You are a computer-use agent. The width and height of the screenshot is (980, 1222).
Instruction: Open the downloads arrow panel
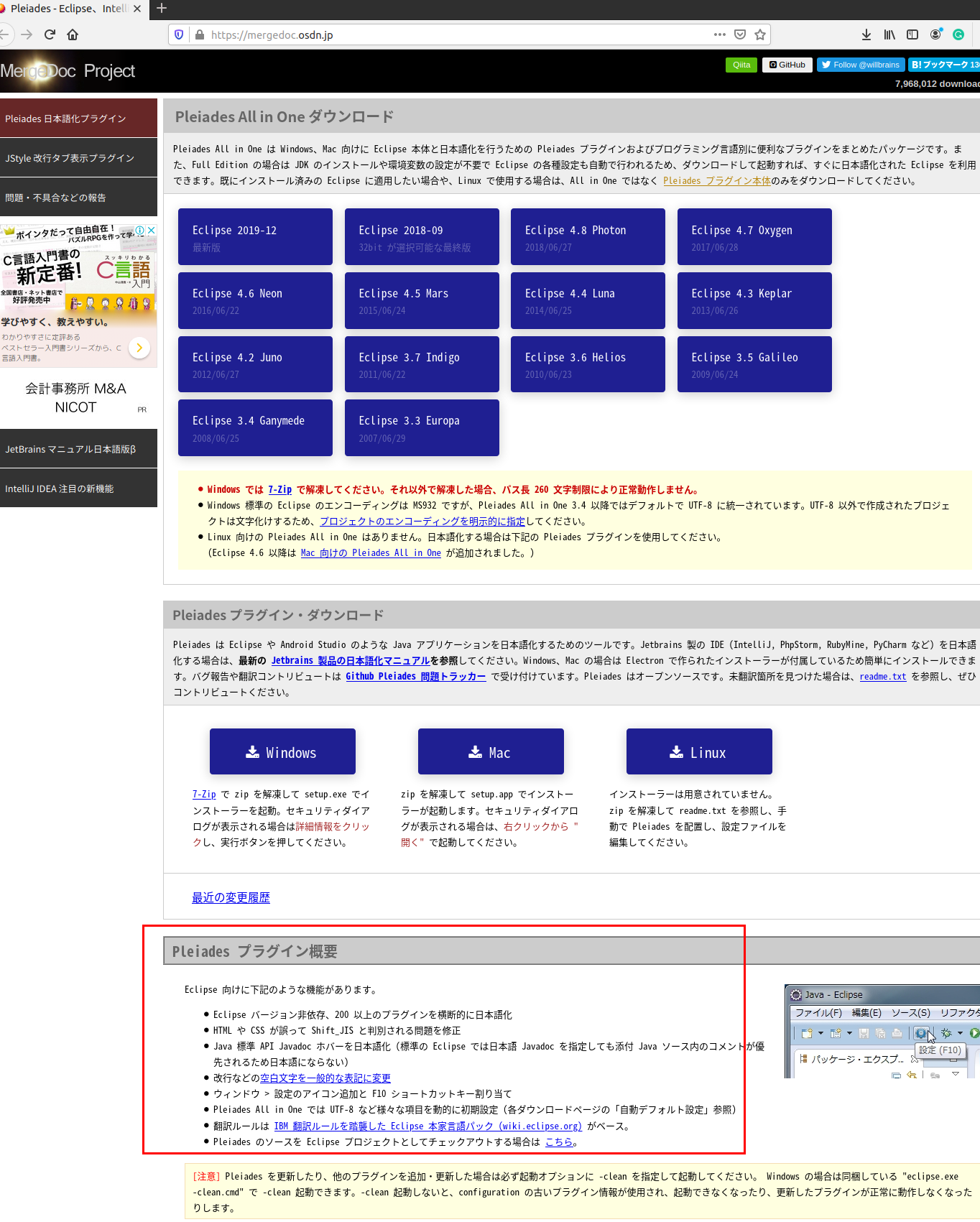(866, 34)
